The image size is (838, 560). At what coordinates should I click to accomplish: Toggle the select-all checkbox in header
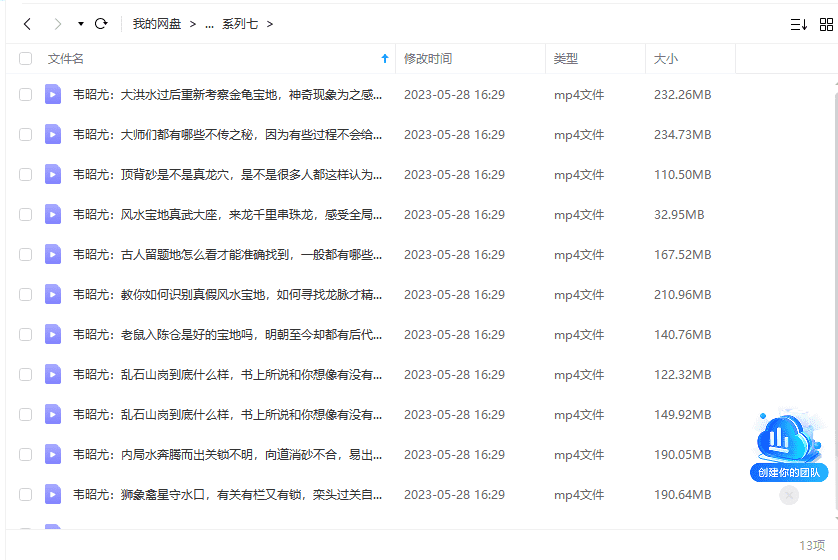pyautogui.click(x=25, y=59)
